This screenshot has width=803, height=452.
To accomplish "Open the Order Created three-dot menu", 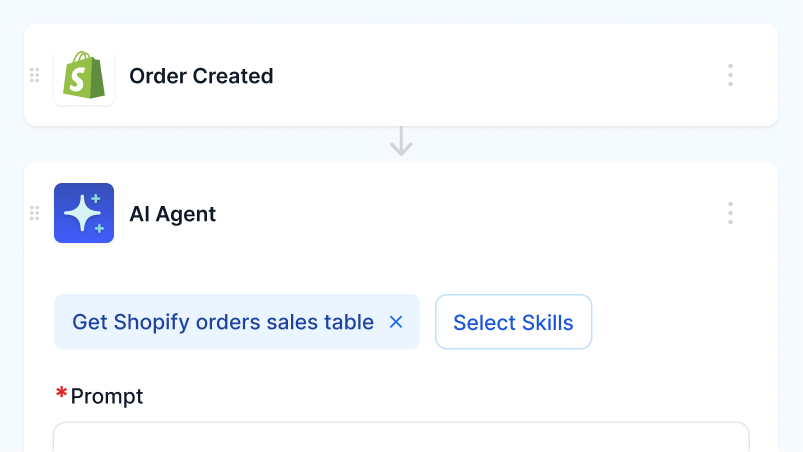I will [731, 75].
